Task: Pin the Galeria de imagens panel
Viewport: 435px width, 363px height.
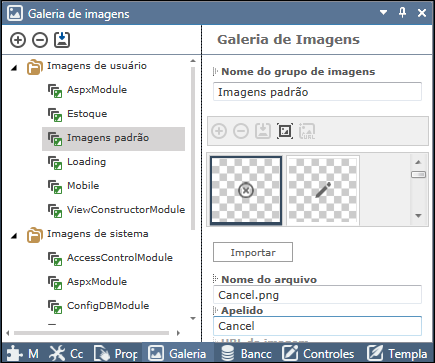Action: 403,13
